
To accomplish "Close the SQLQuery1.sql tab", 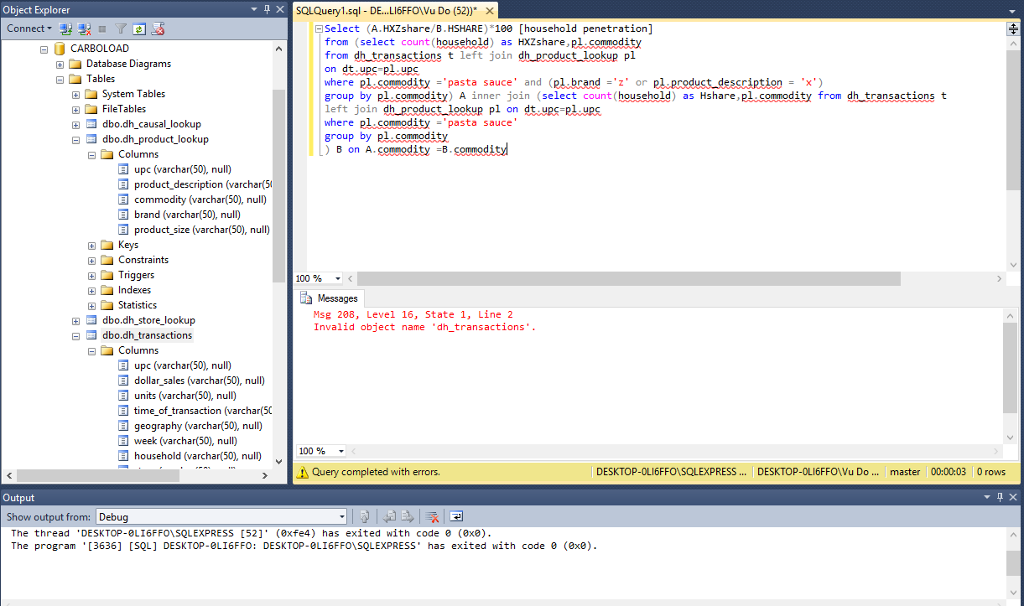I will pyautogui.click(x=489, y=10).
